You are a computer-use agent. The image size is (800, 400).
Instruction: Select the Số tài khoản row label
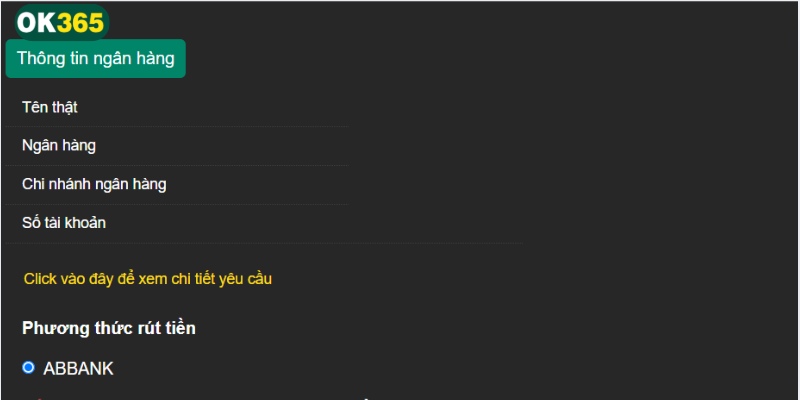(x=64, y=223)
